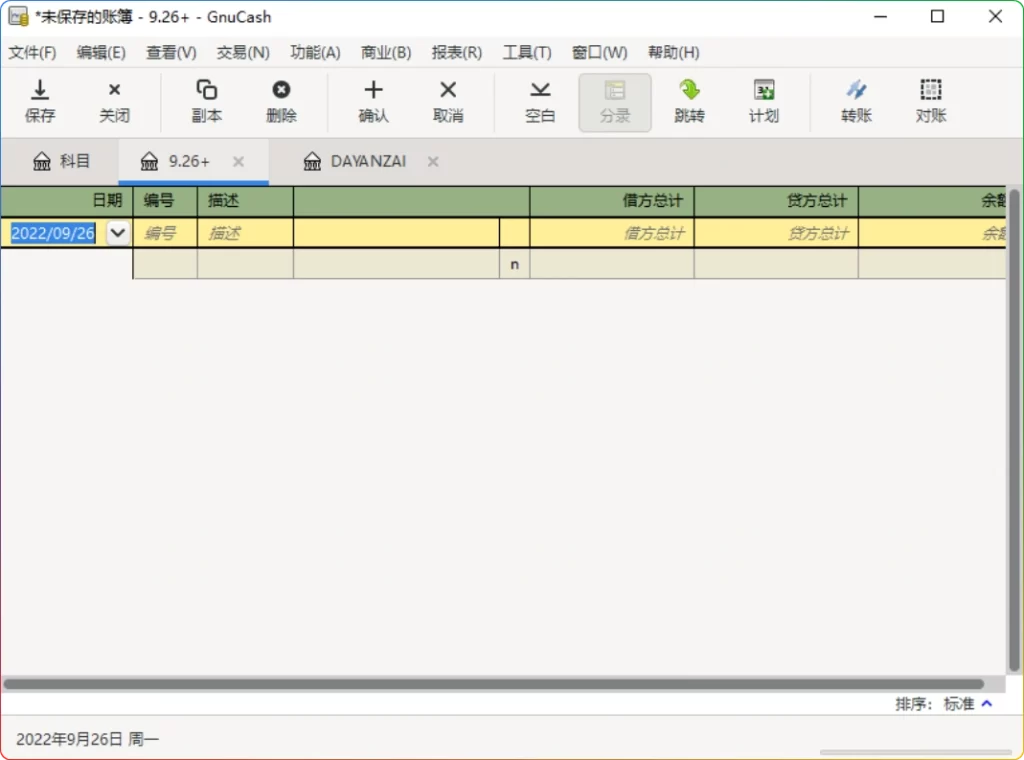Close the 9.26+ tab

point(237,161)
